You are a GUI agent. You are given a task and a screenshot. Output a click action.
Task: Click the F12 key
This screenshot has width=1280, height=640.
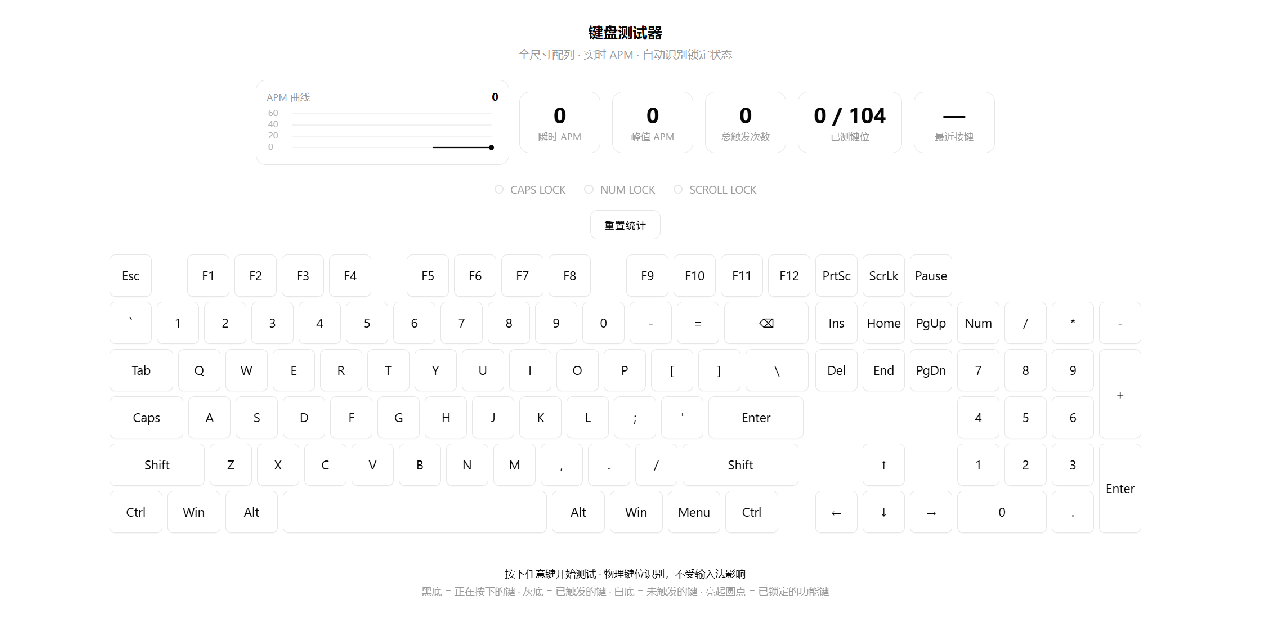(x=789, y=276)
